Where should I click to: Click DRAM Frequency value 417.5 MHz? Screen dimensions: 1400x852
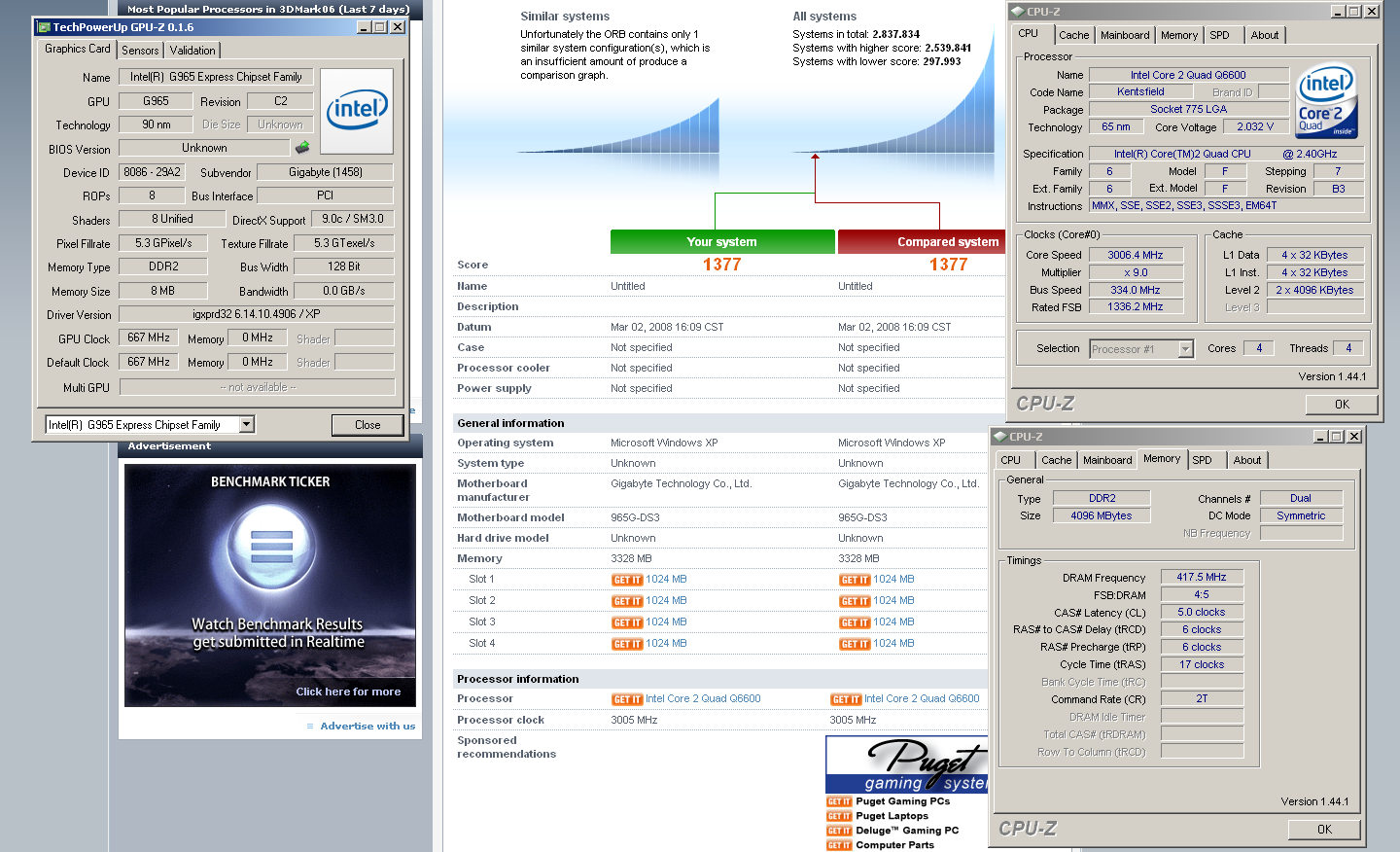[x=1202, y=578]
